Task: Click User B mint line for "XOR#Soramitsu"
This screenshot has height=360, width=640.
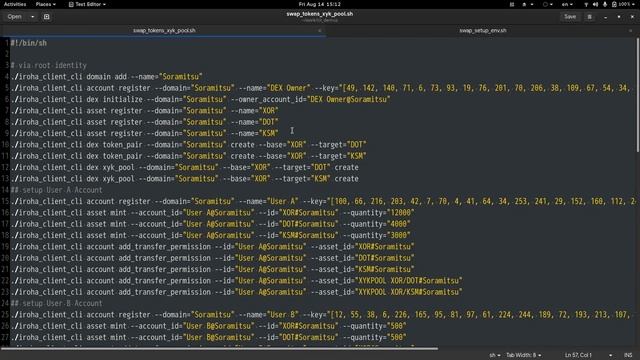Action: point(209,326)
